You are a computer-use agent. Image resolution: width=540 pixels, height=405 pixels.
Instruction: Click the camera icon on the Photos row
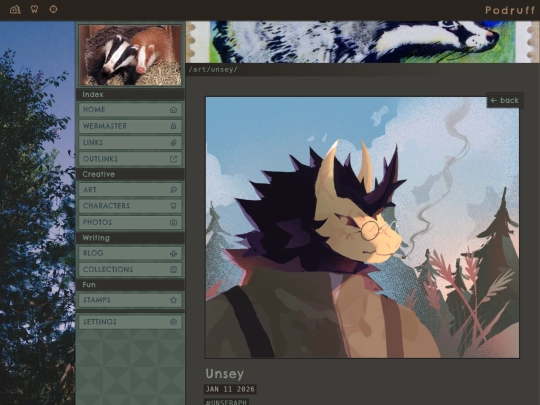click(173, 222)
